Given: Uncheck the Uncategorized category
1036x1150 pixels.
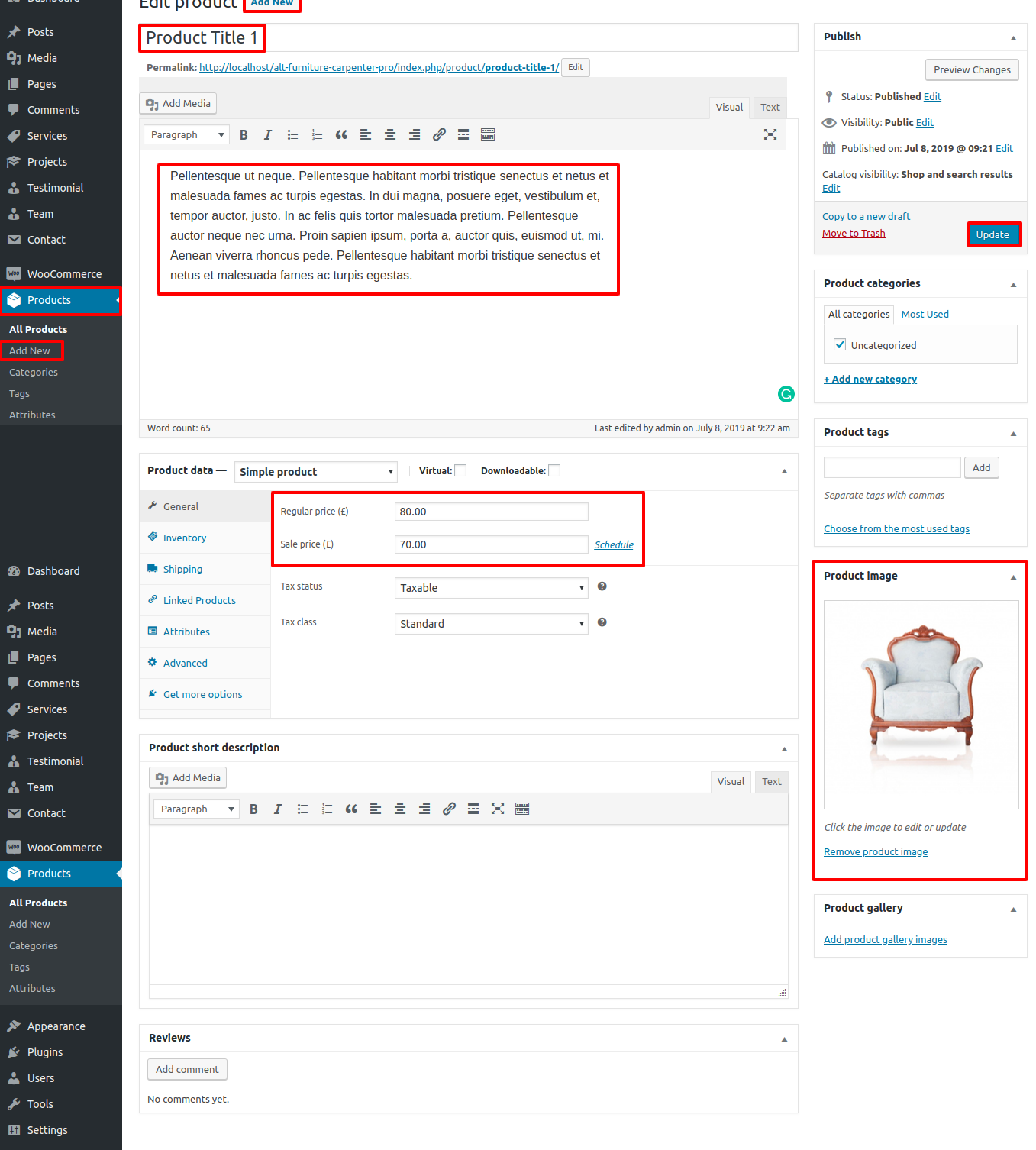Looking at the screenshot, I should [840, 344].
